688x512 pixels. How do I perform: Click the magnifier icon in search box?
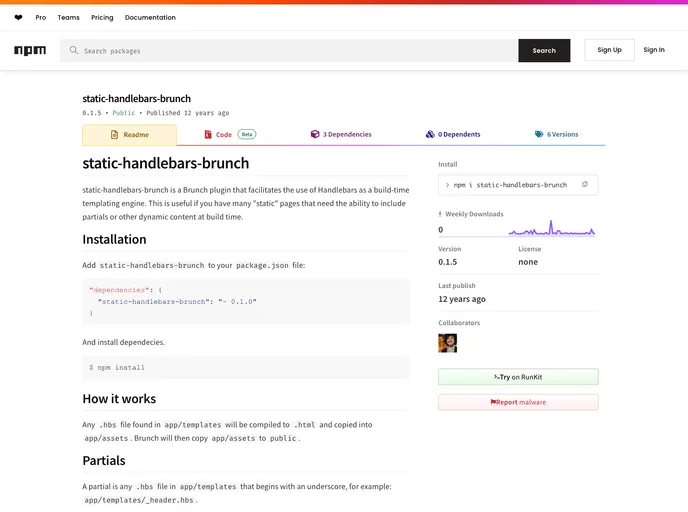tap(74, 50)
